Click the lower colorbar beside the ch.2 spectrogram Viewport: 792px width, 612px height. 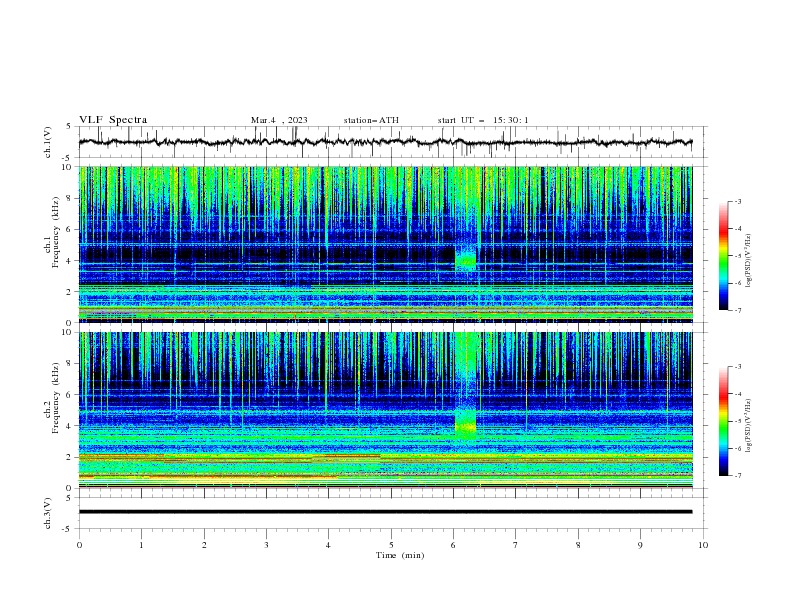(x=724, y=421)
